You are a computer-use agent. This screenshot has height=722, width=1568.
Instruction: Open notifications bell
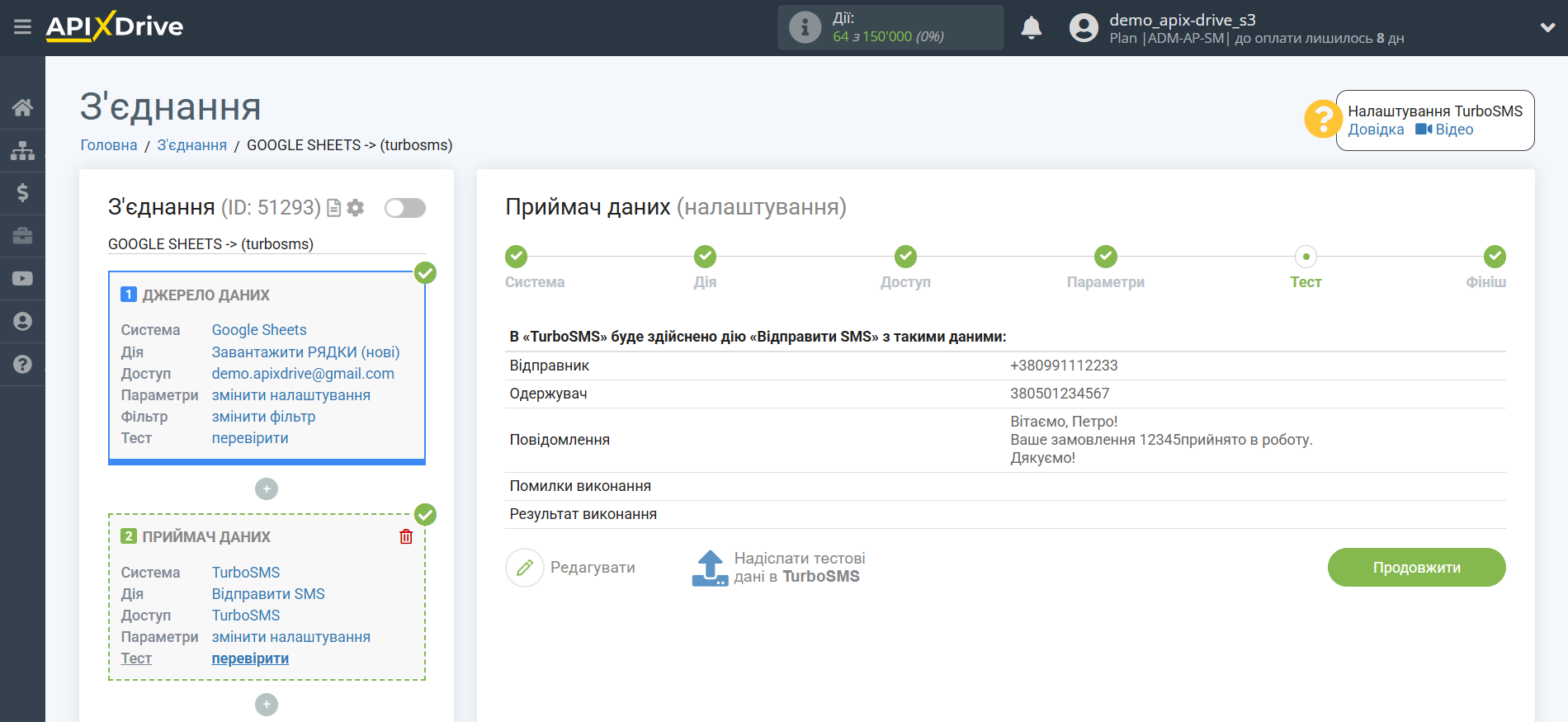(x=1031, y=28)
